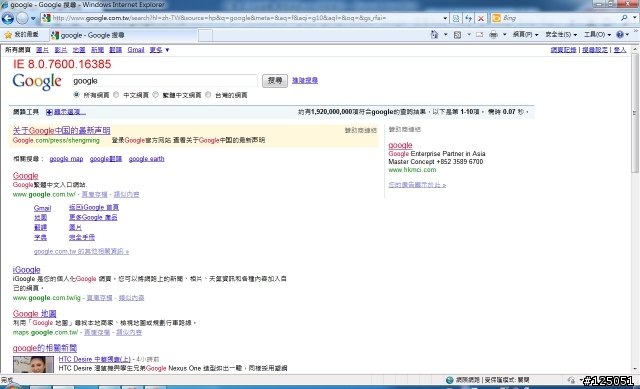The image size is (640, 389).
Task: Open the Gmail sitelink under Google result
Action: [42, 208]
